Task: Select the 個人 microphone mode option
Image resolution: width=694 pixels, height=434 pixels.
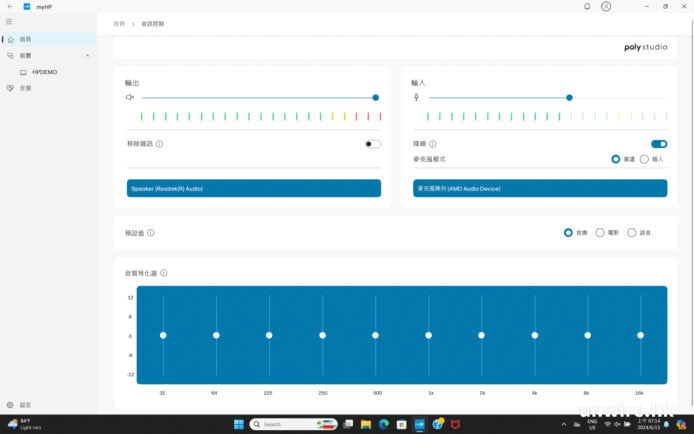Action: point(644,159)
